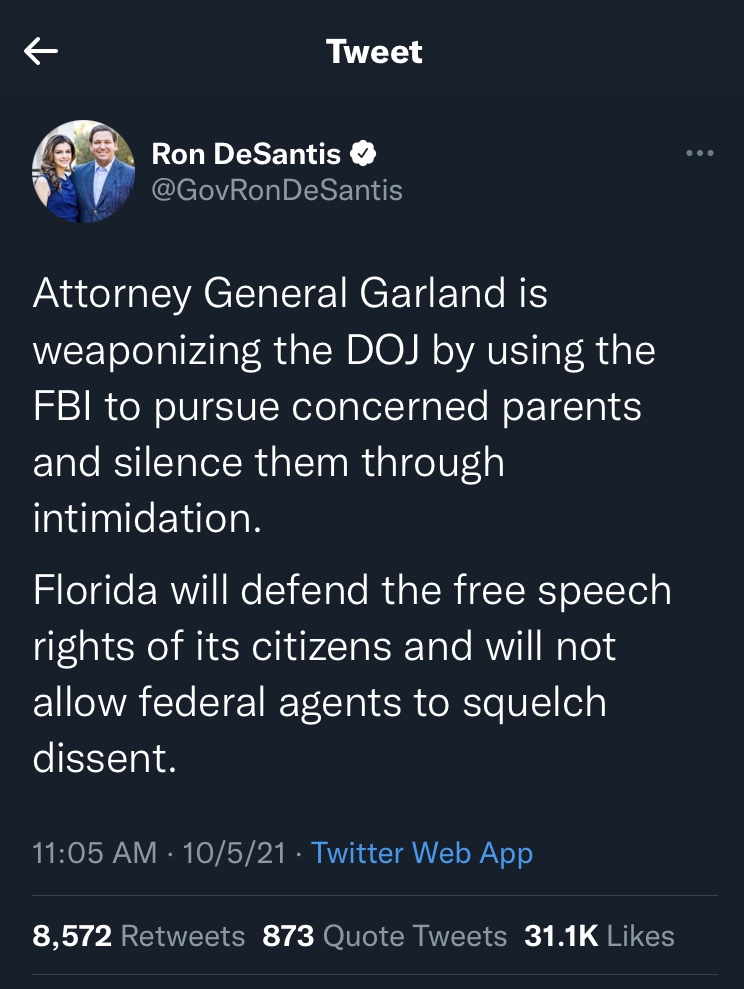
Task: View the 8,572 Retweets list
Action: coord(138,936)
